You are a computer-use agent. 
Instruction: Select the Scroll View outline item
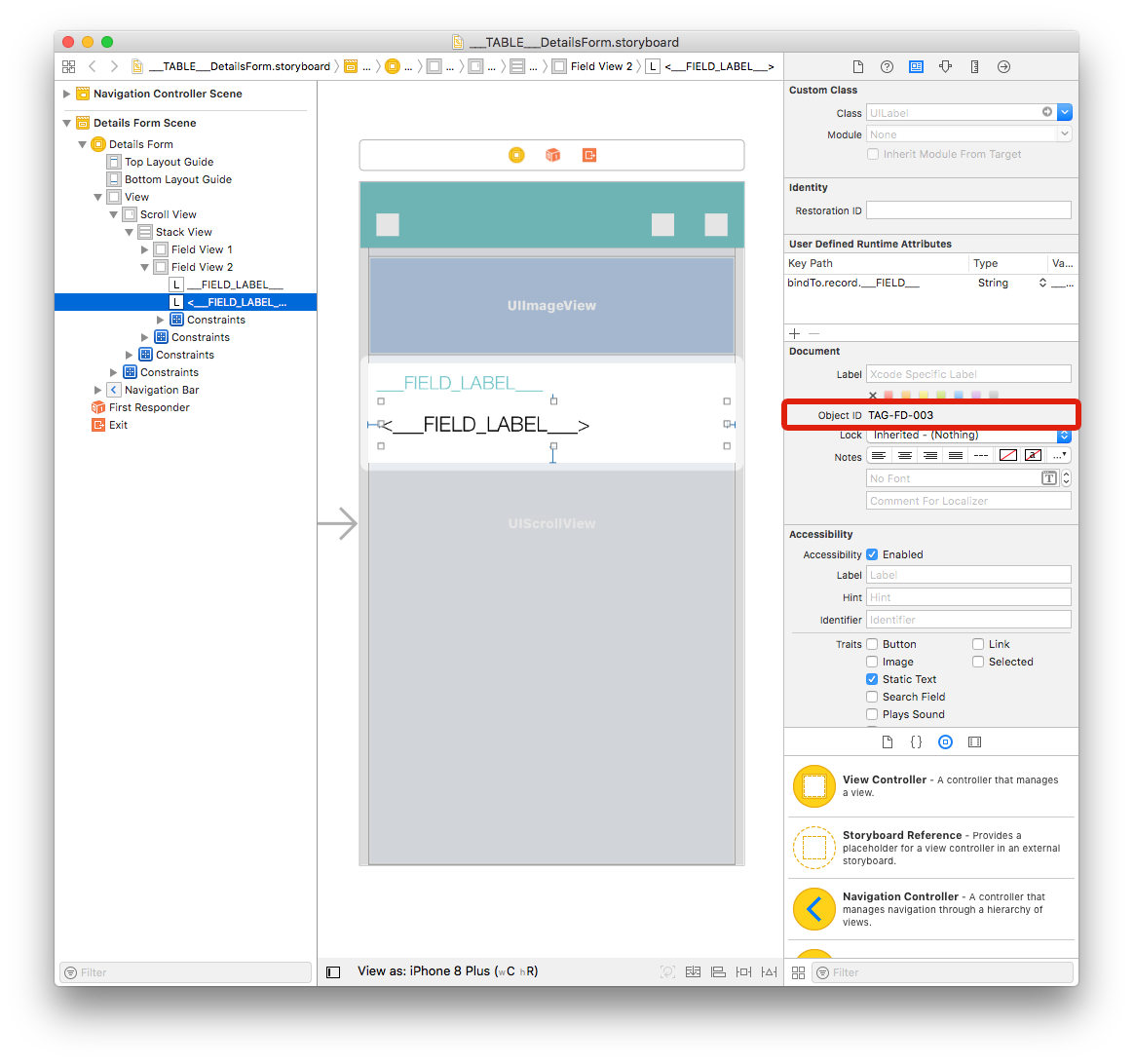tap(168, 214)
